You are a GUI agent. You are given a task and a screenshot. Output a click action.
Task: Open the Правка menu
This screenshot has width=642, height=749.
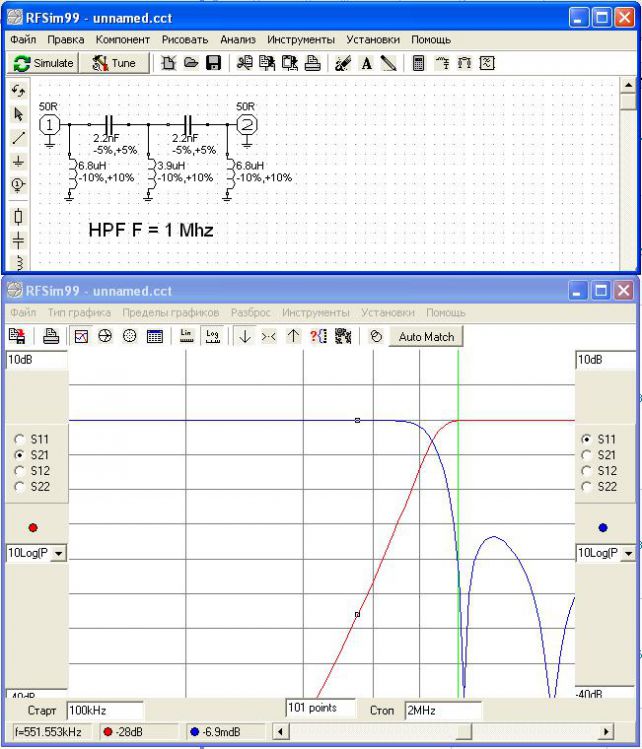(65, 40)
